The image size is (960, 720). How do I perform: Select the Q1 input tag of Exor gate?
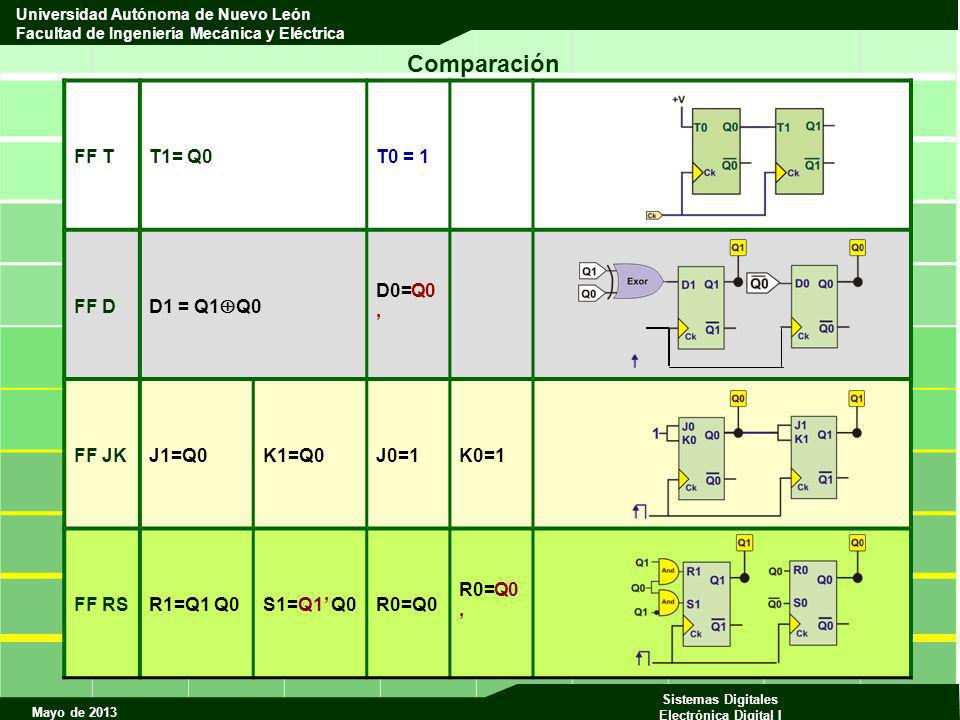tap(591, 271)
